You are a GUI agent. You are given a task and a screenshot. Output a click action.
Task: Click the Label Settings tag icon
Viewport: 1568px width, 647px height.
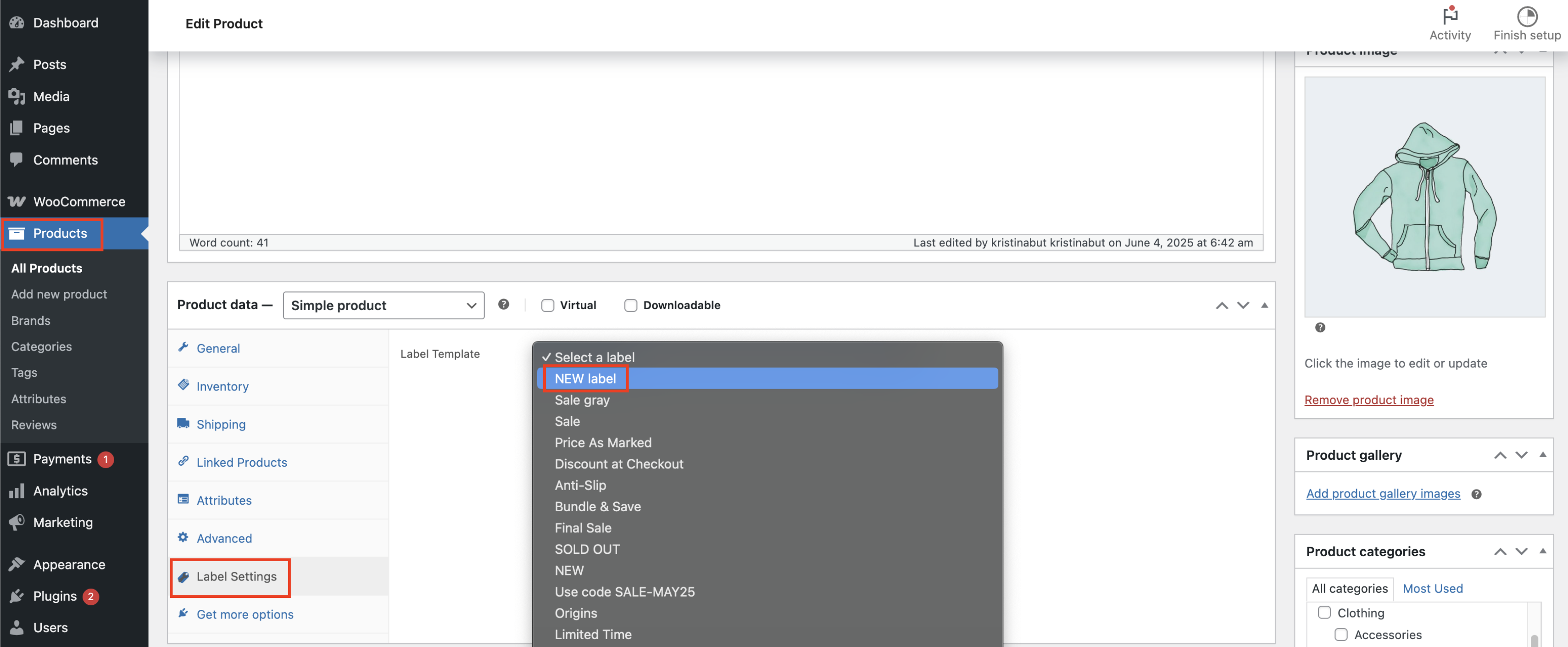coord(183,576)
